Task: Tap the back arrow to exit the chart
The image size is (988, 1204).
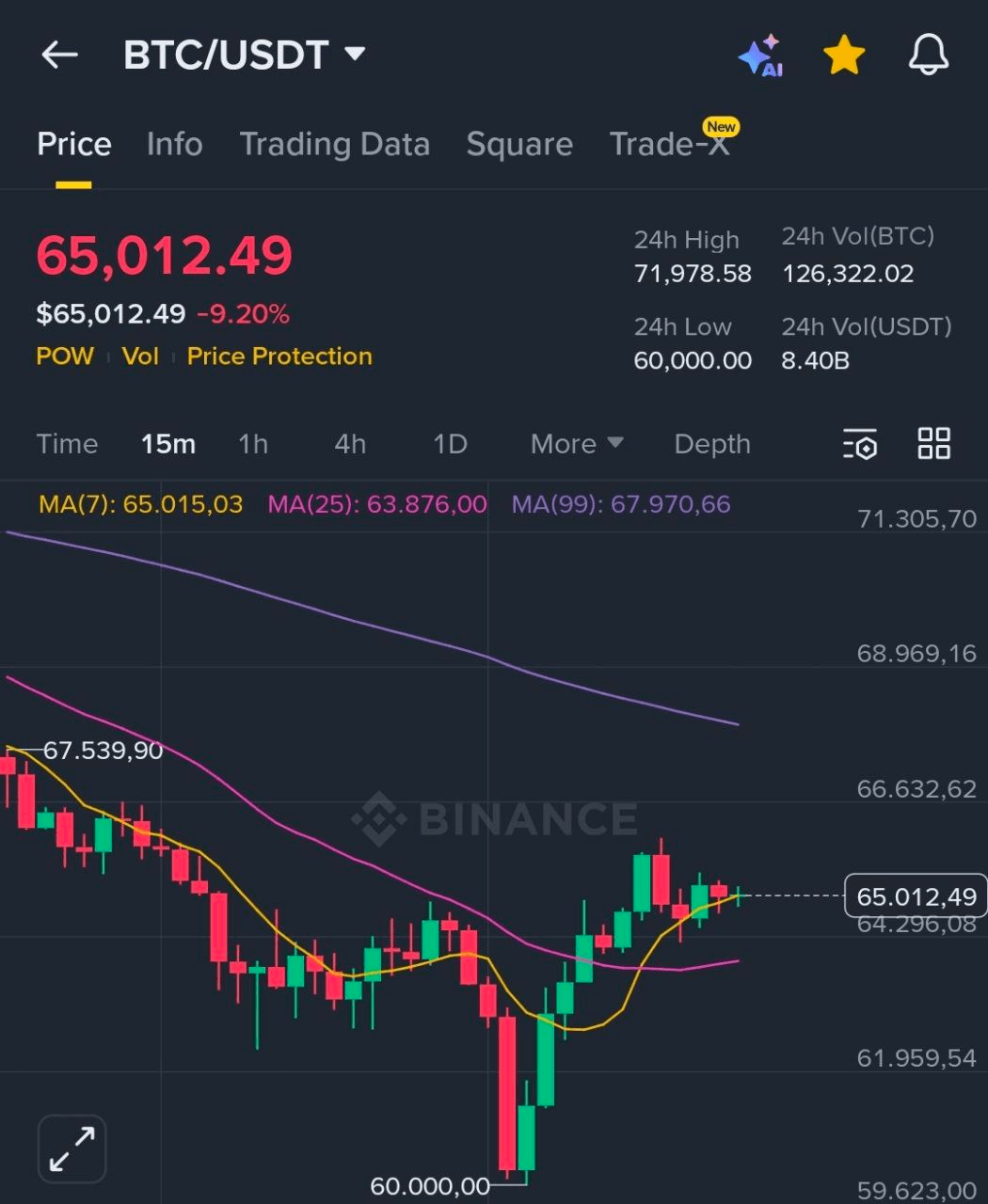Action: pyautogui.click(x=59, y=54)
